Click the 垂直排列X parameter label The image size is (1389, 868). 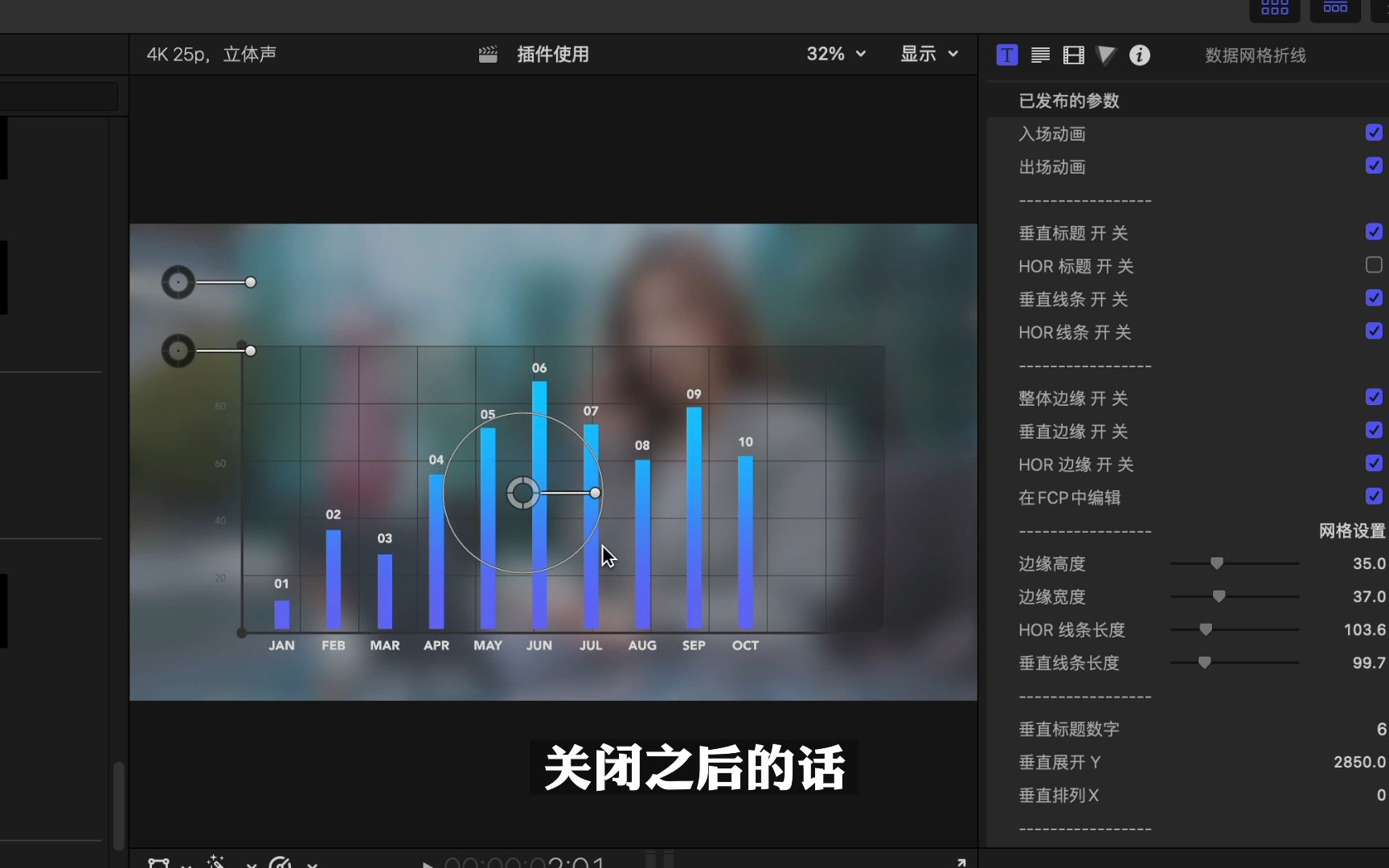click(x=1059, y=795)
